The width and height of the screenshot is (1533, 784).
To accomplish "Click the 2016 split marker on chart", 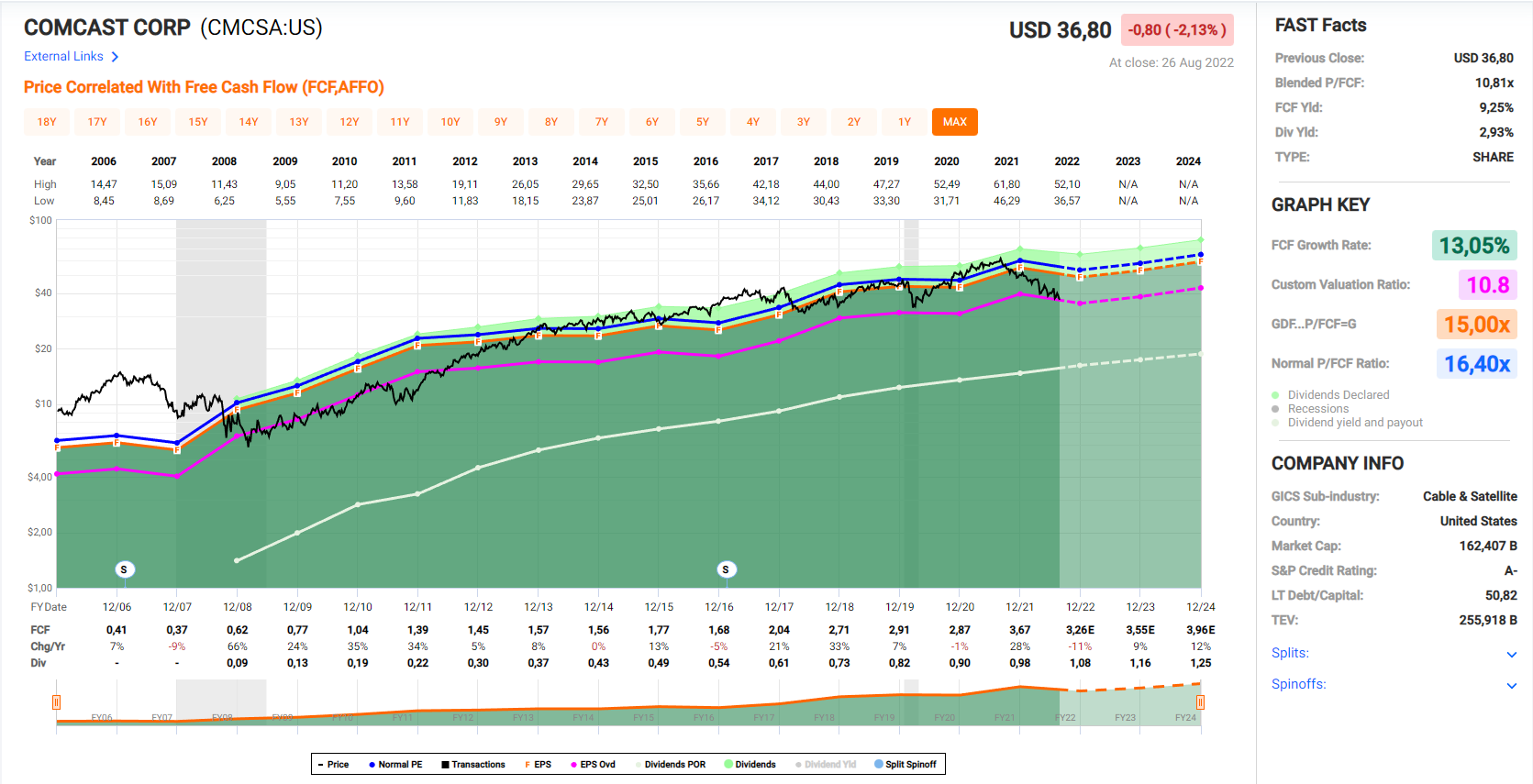I will [x=726, y=569].
